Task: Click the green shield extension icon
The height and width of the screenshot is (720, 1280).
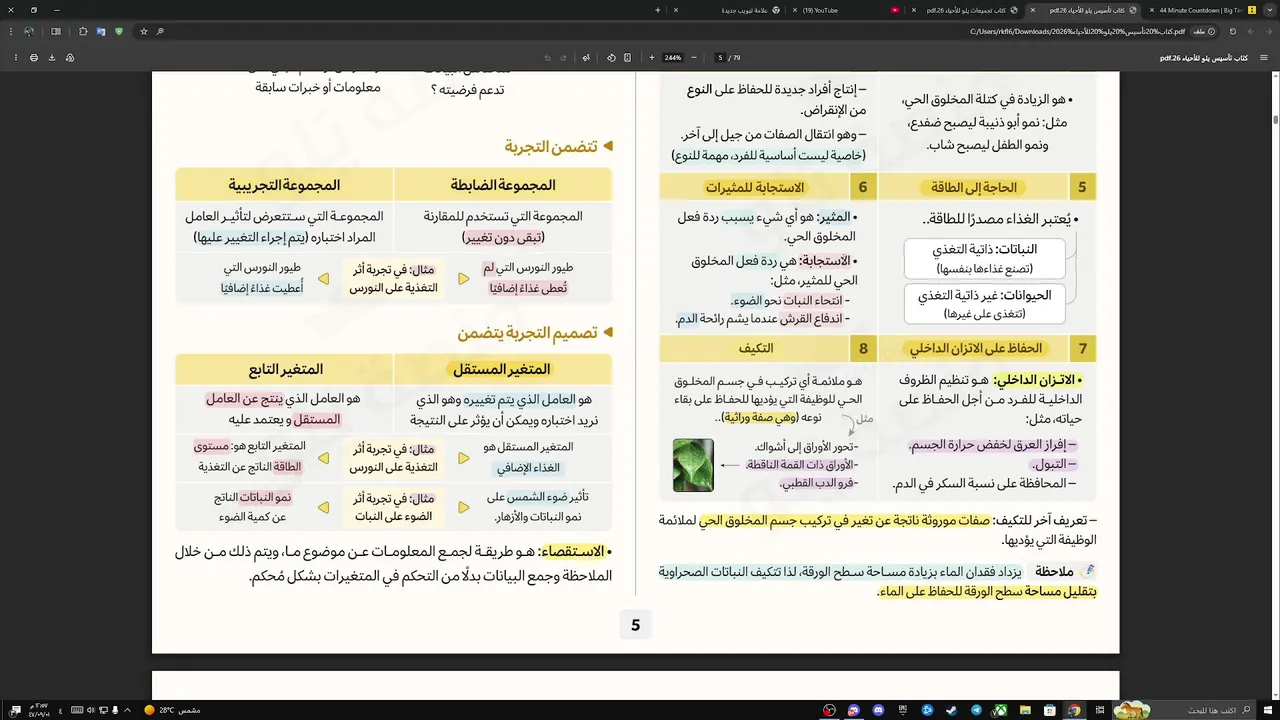Action: 119,31
